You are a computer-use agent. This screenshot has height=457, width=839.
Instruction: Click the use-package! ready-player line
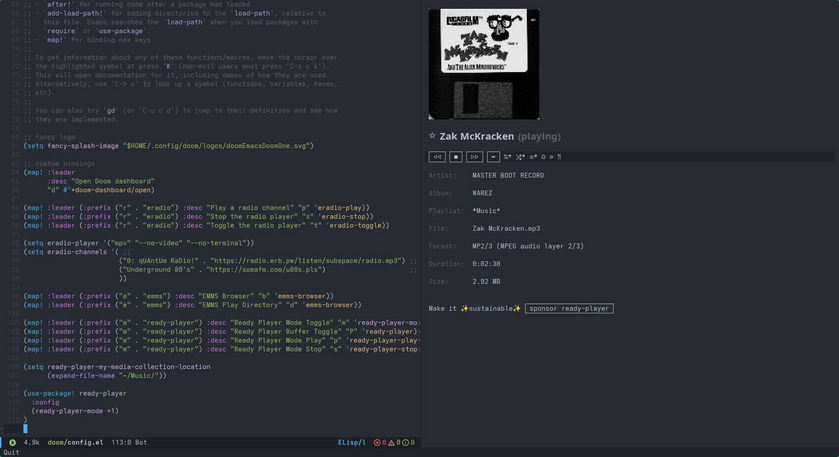tap(75, 393)
